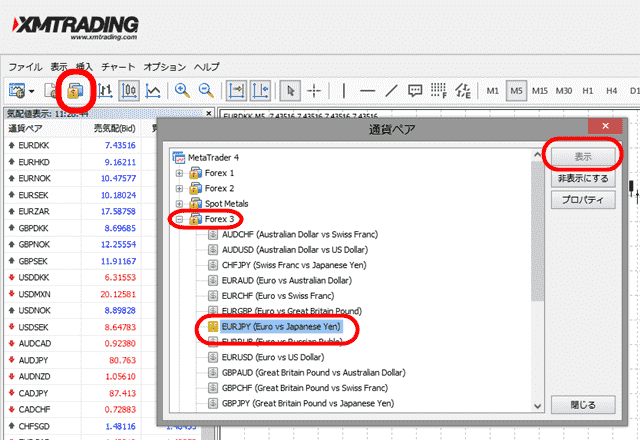Image resolution: width=640 pixels, height=440 pixels.
Task: Expand the Forex 2 group
Action: coord(179,189)
